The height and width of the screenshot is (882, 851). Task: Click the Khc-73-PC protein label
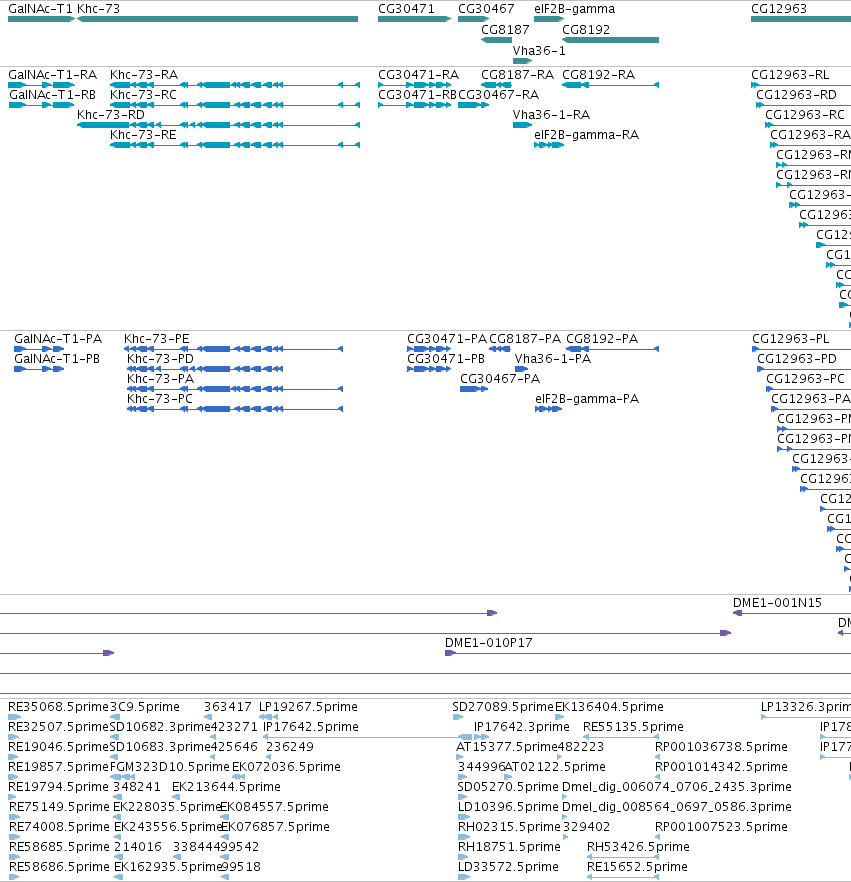(160, 399)
